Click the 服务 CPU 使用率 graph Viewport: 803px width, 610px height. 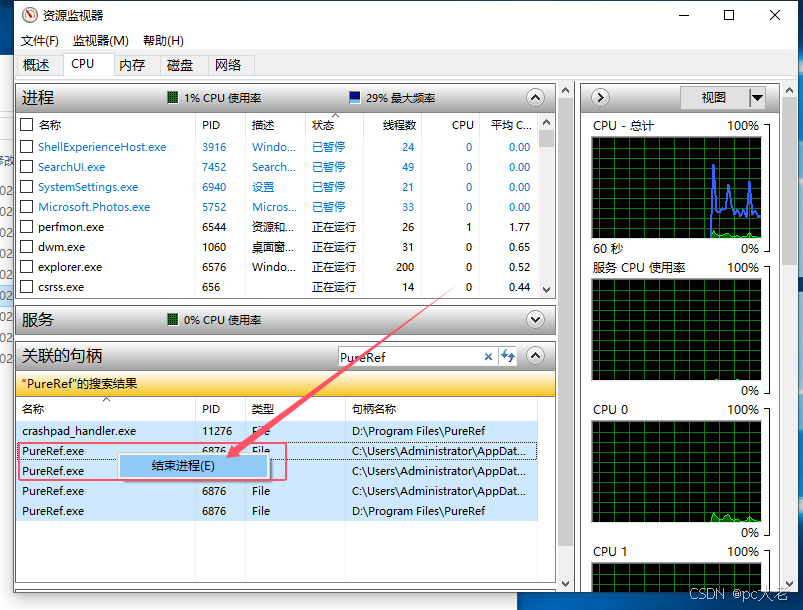pos(676,329)
